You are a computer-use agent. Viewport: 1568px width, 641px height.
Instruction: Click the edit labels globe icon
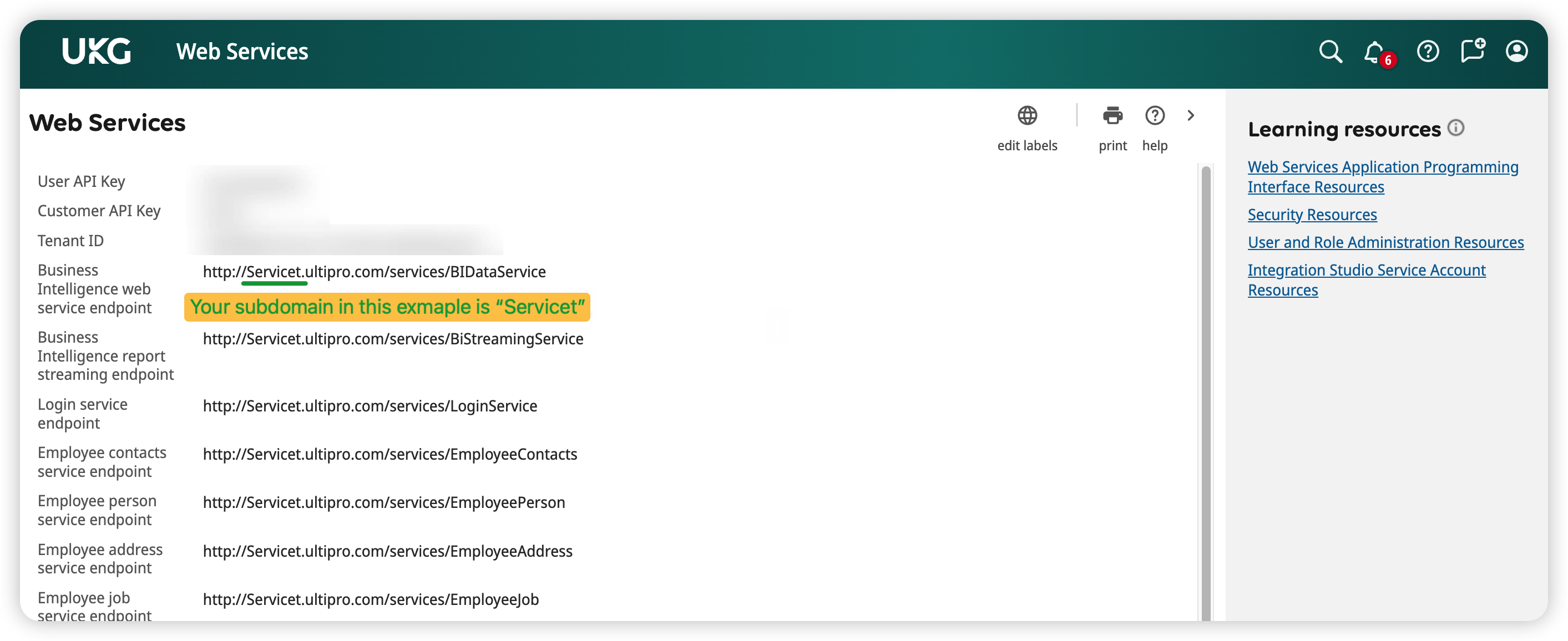(1027, 115)
